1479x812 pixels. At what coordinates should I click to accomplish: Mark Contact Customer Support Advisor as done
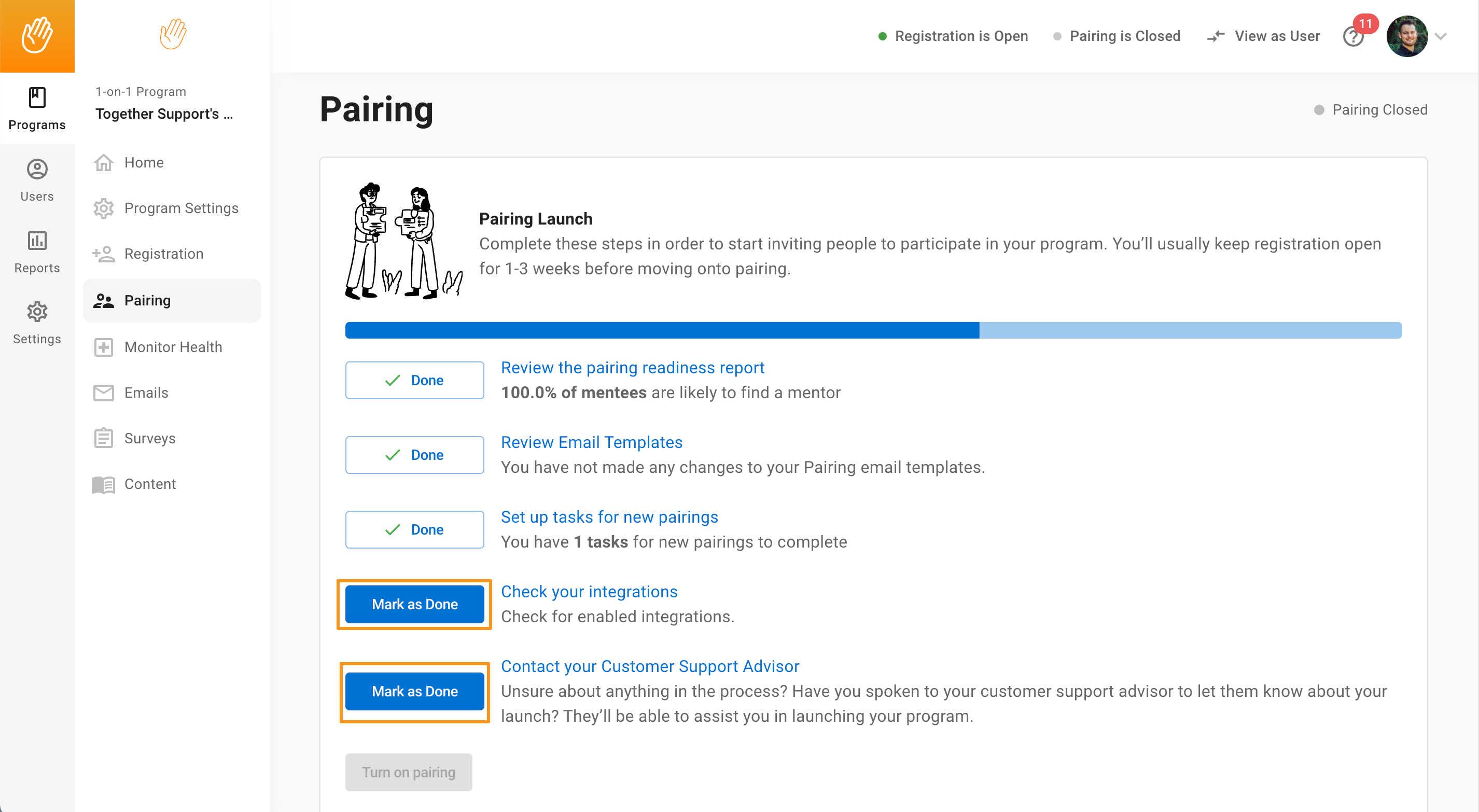click(x=414, y=691)
